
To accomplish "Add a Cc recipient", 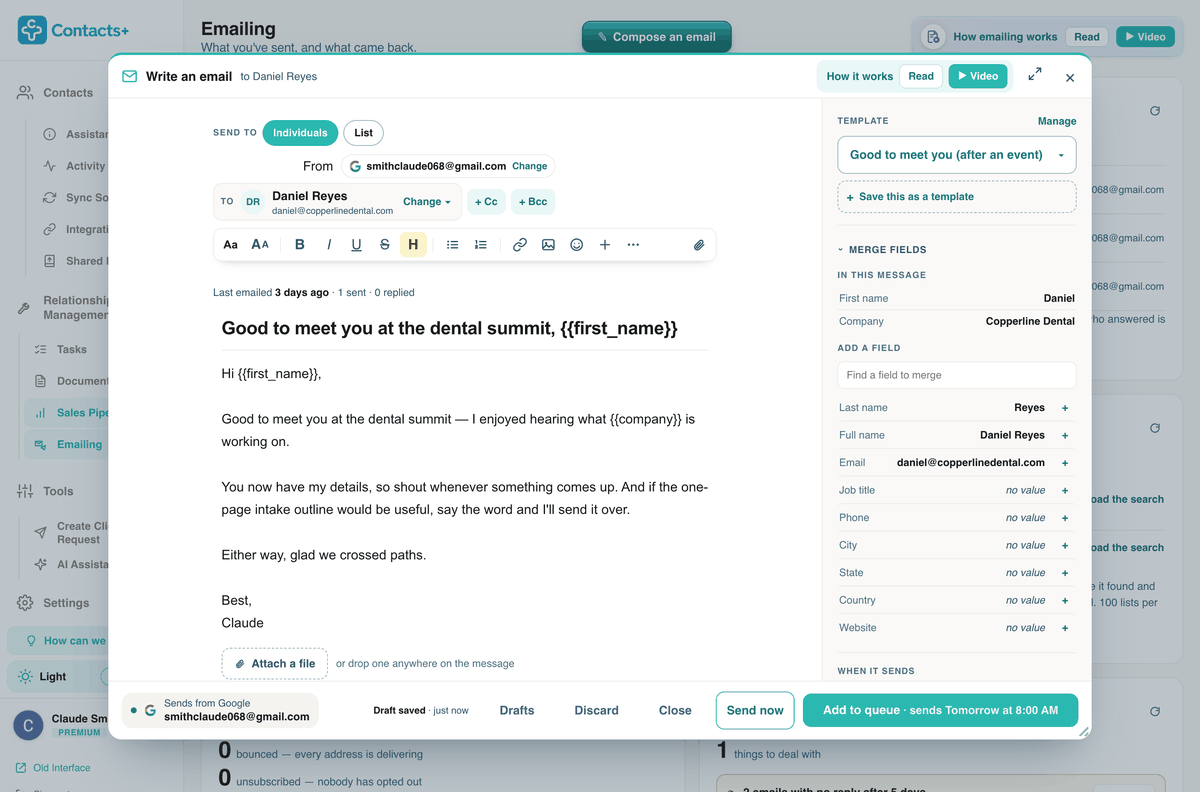I will (486, 202).
